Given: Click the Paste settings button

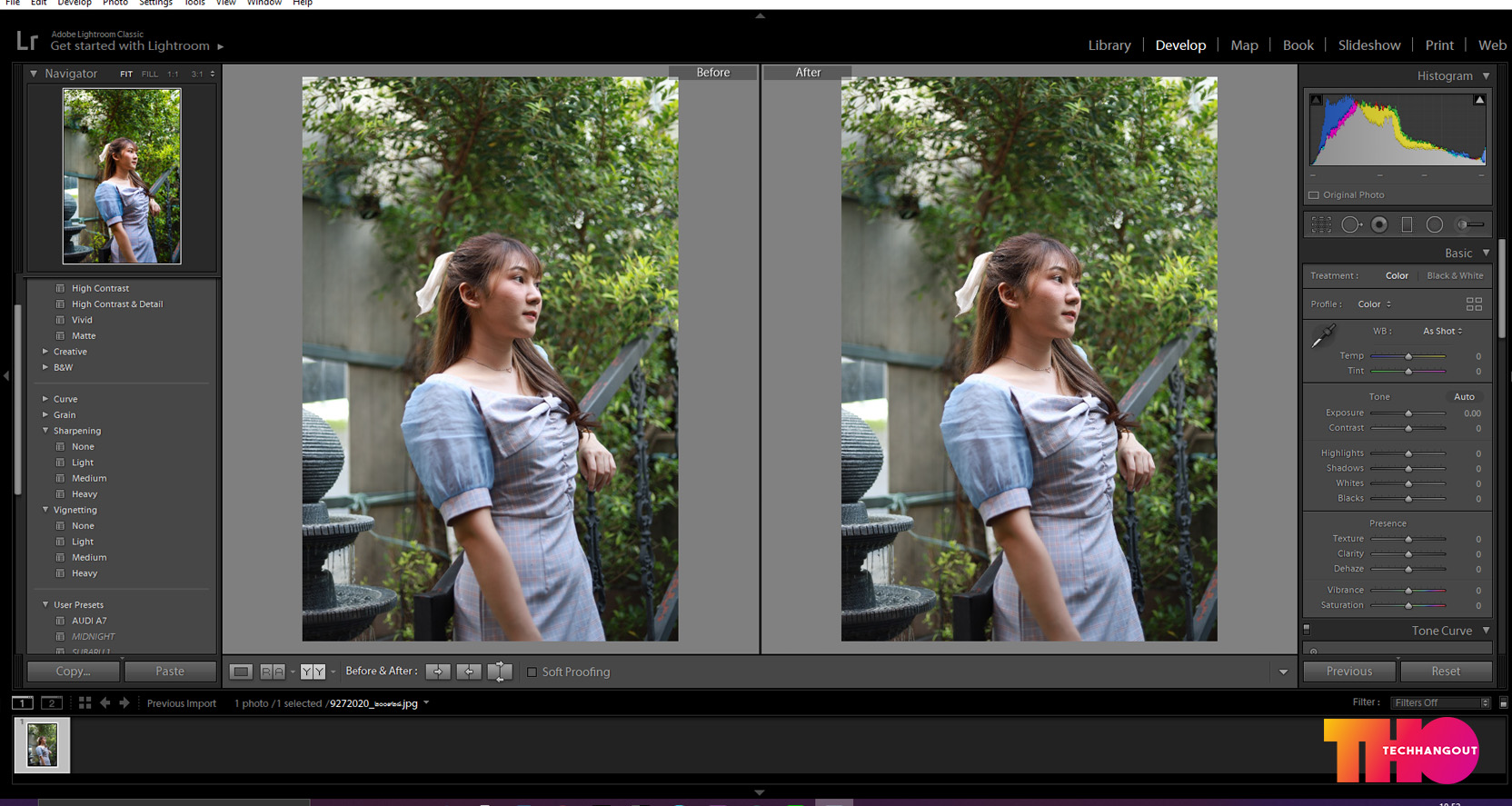Looking at the screenshot, I should coord(170,672).
